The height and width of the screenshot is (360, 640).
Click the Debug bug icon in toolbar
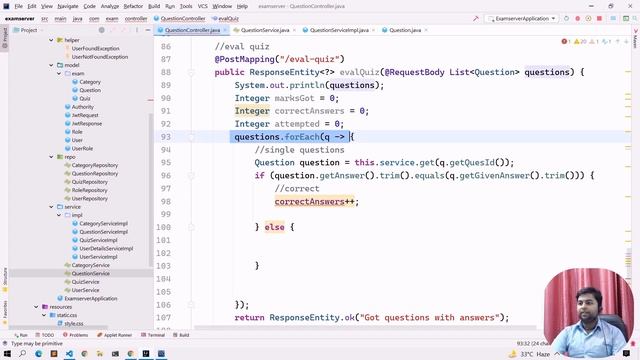pyautogui.click(x=578, y=19)
